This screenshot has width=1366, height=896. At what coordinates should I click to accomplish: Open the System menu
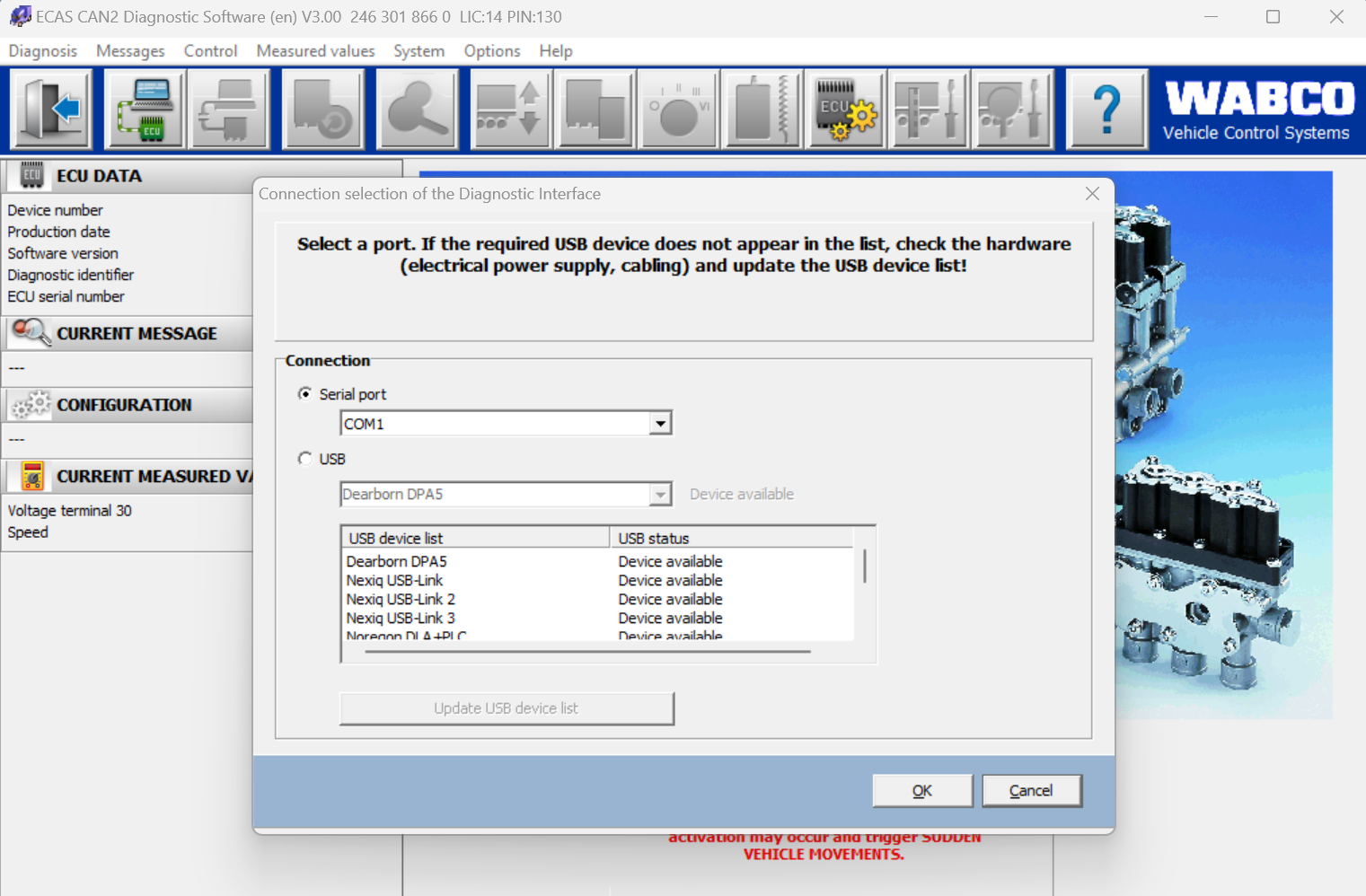point(419,51)
